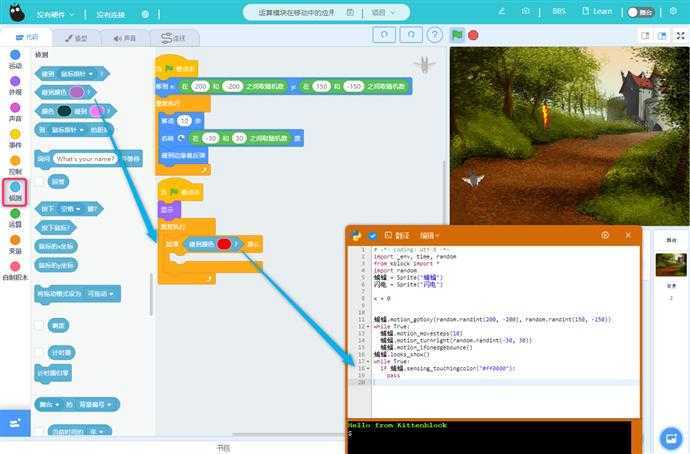This screenshot has height=454, width=690.
Task: Select the 事件 events category
Action: 15,139
